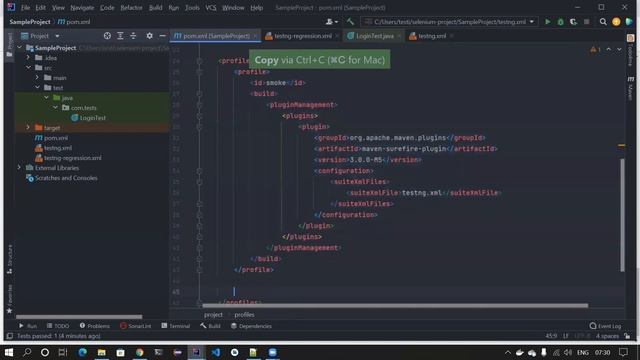Collapse all in Project panel
Image resolution: width=640 pixels, height=360 pixels.
(133, 36)
